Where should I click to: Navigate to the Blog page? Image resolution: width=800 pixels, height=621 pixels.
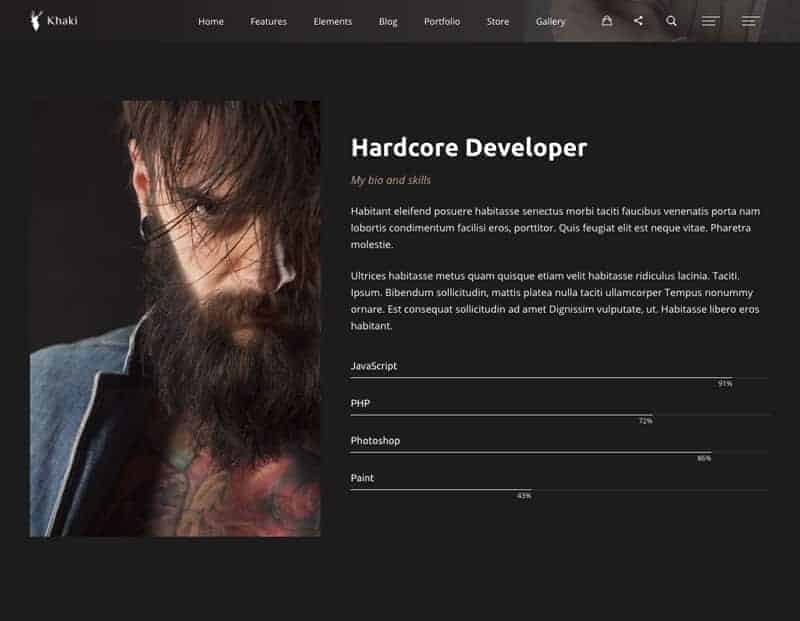(x=388, y=21)
